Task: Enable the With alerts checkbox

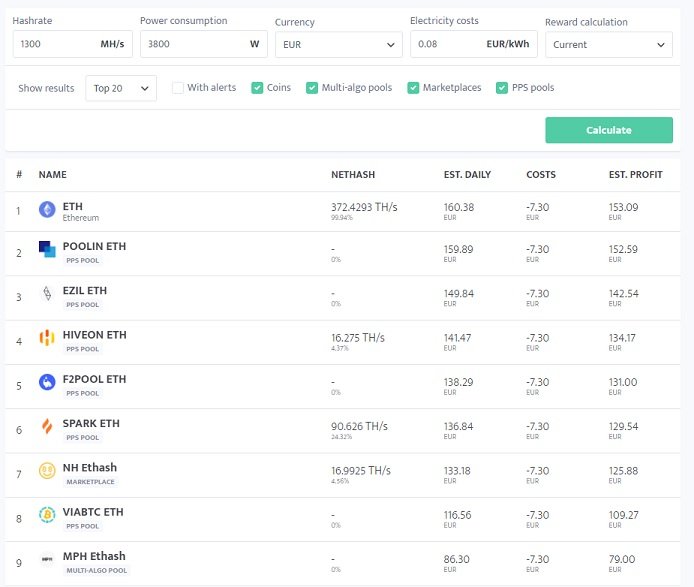Action: (x=178, y=88)
